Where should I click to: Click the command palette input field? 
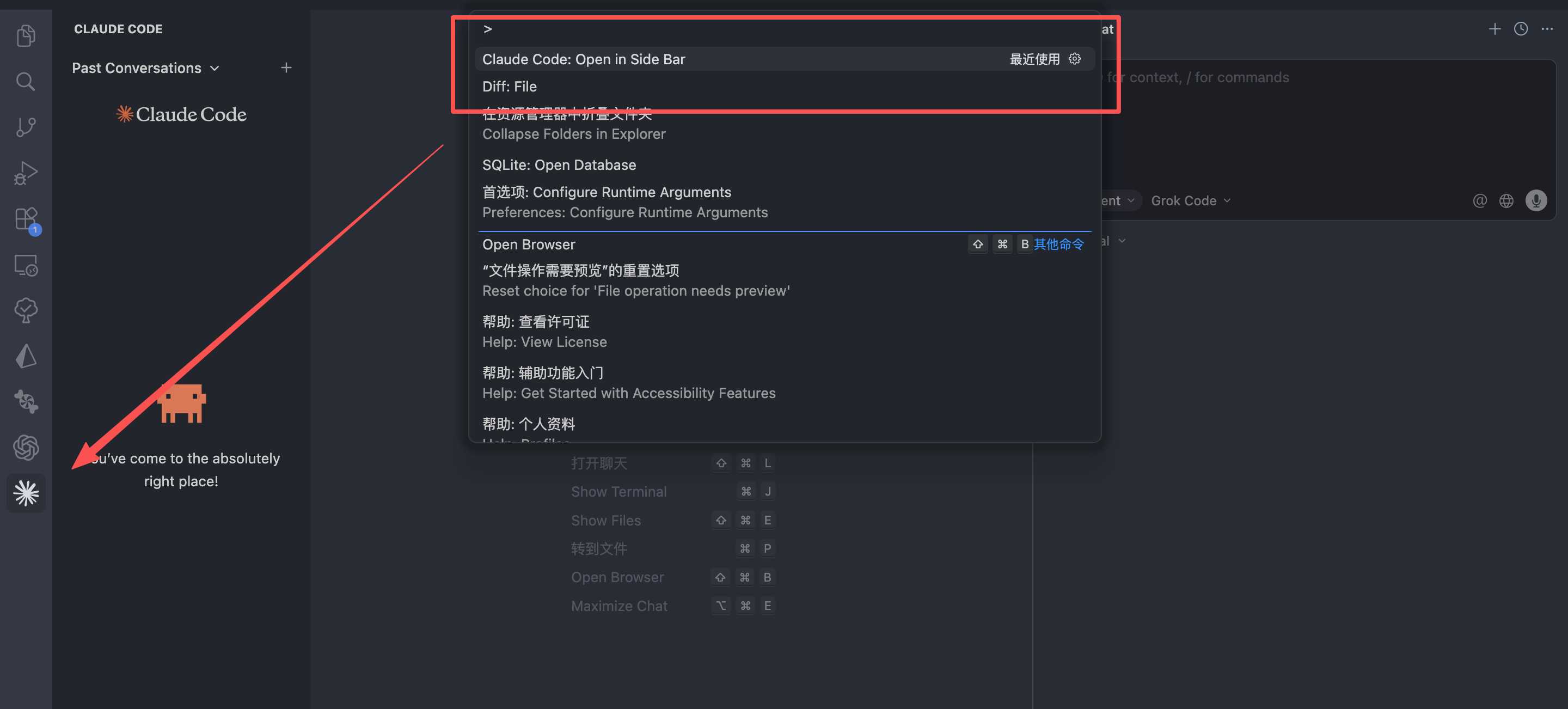(785, 29)
